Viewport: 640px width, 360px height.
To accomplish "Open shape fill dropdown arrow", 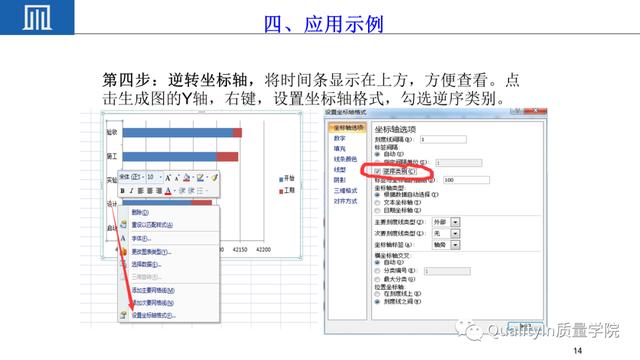I will [193, 178].
